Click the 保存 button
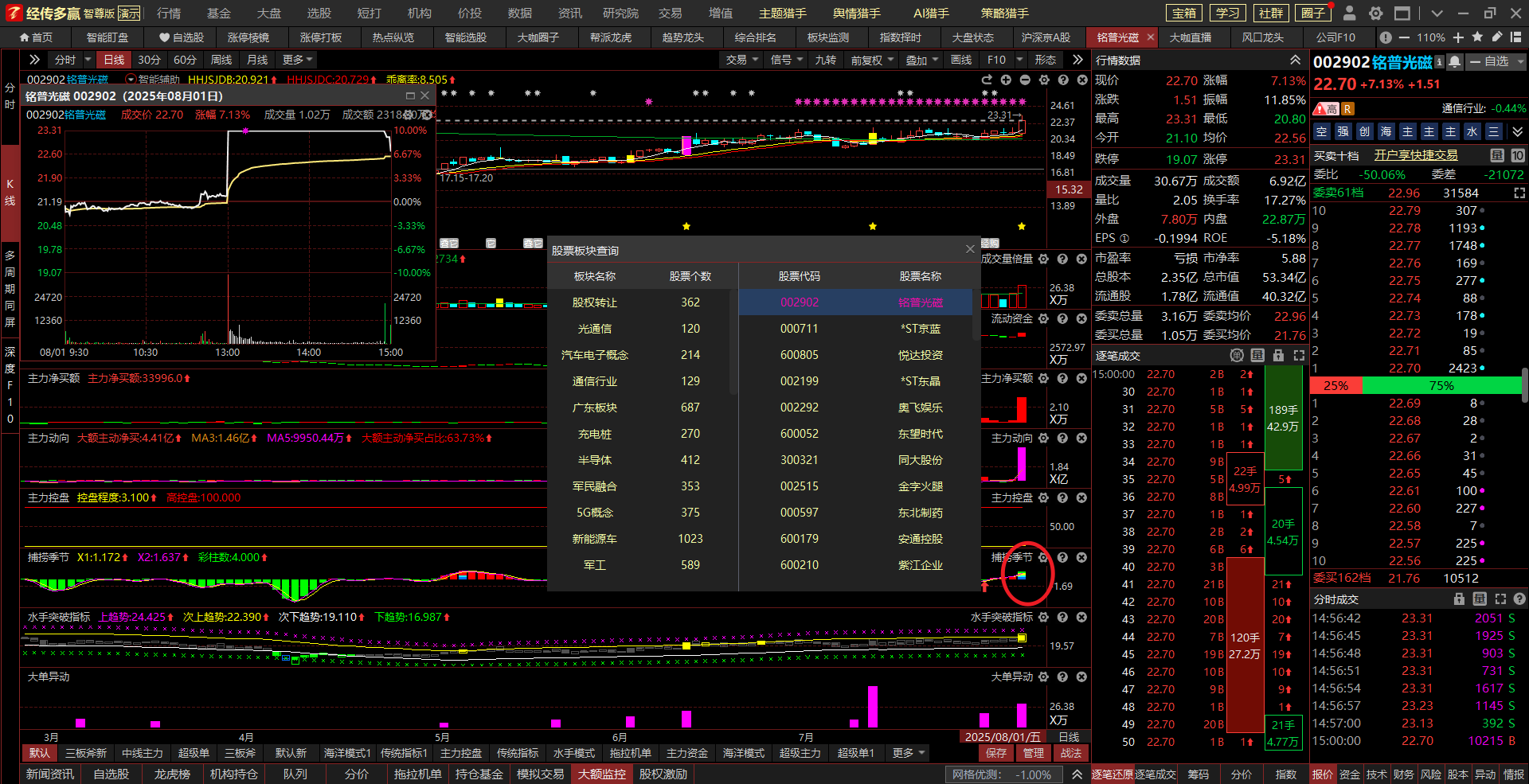The height and width of the screenshot is (784, 1529). click(x=996, y=753)
